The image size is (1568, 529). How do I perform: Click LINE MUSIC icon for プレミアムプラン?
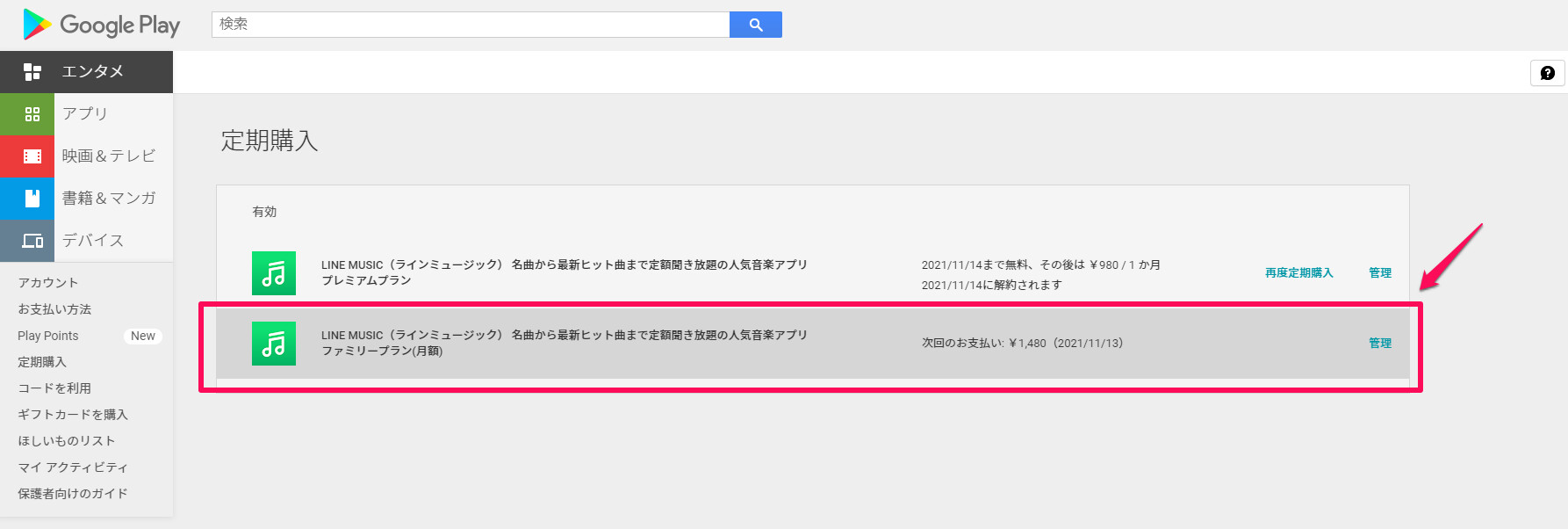click(274, 273)
